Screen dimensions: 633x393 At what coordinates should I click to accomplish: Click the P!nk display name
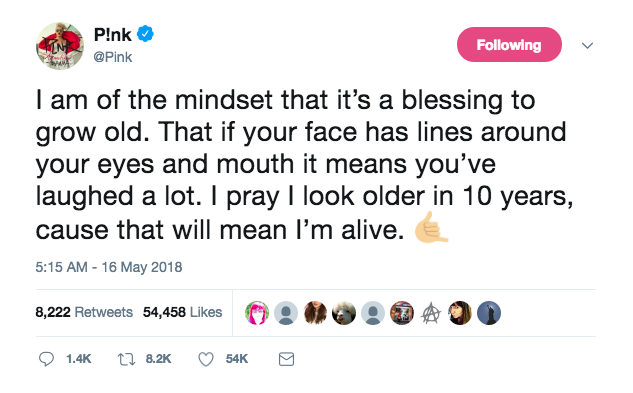click(113, 35)
